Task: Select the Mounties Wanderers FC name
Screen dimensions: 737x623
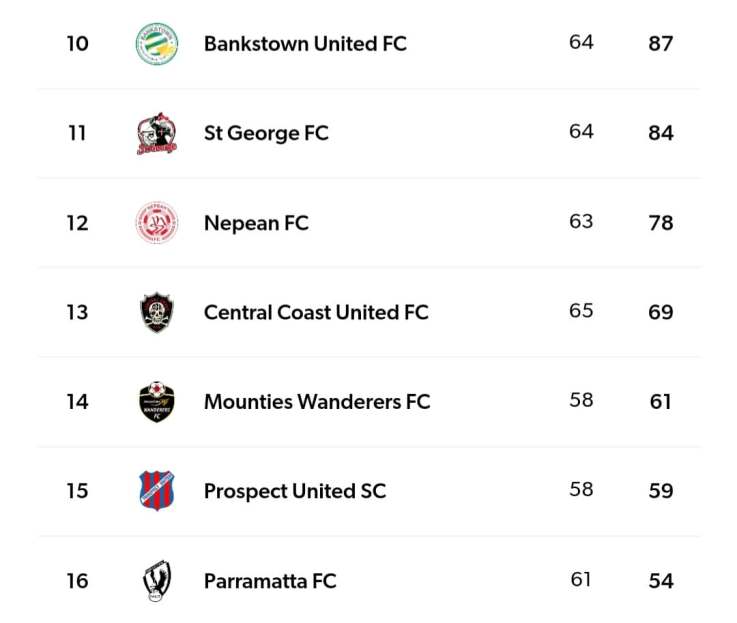Action: click(317, 402)
